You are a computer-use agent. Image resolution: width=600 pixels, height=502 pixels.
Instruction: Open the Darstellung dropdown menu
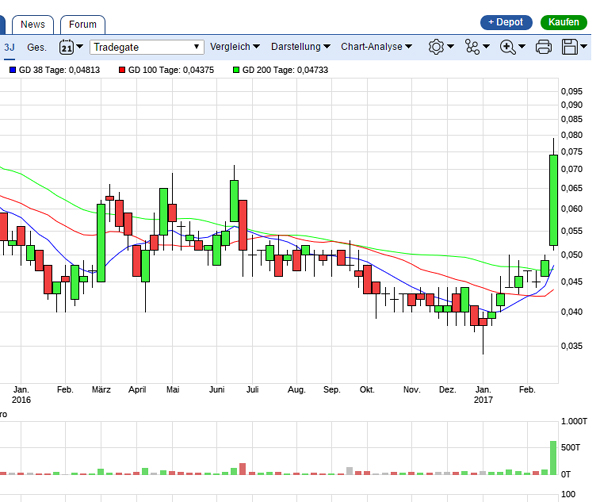(x=300, y=47)
